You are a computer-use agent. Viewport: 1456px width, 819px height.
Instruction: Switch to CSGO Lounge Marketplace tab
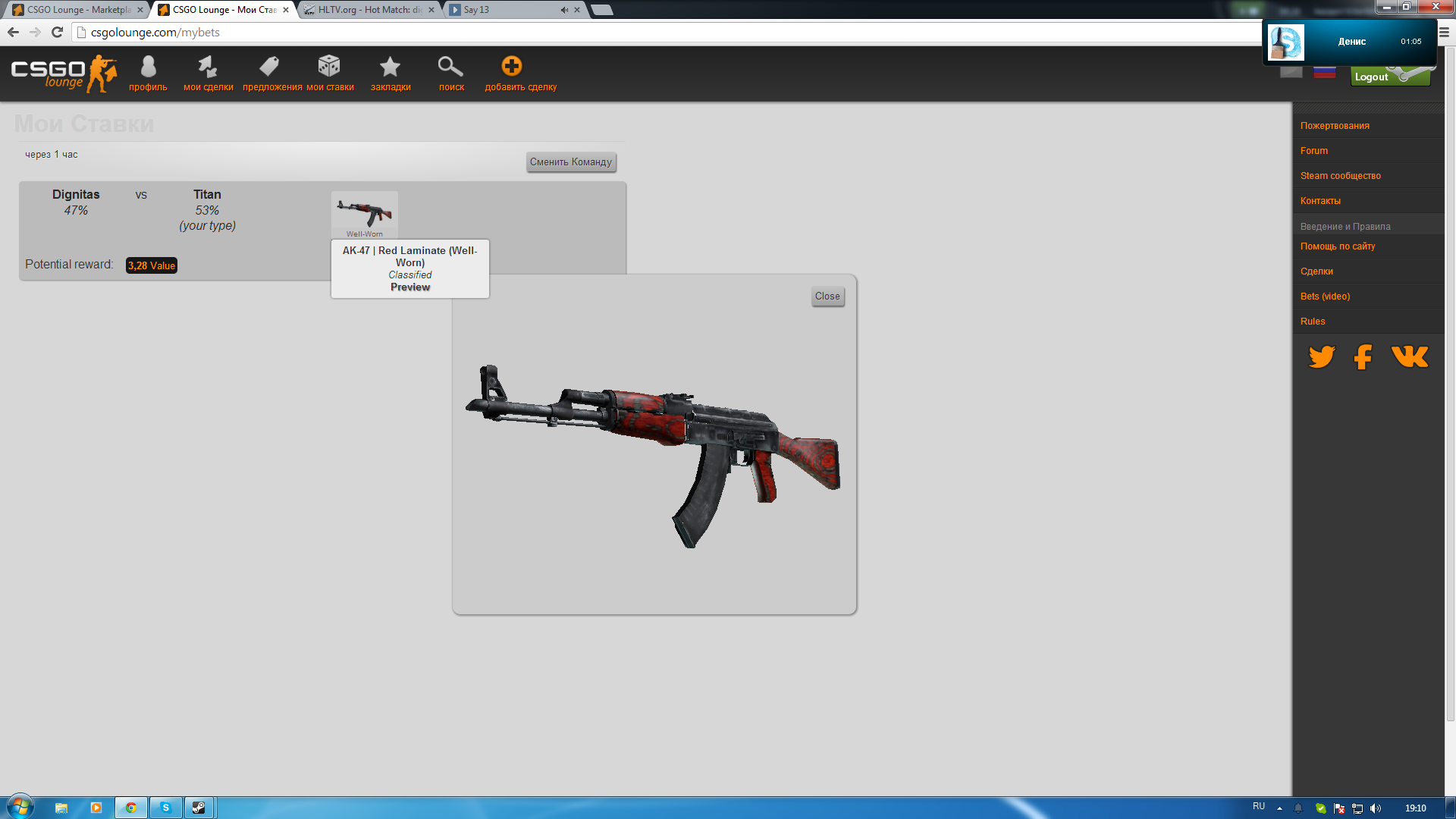pos(77,10)
